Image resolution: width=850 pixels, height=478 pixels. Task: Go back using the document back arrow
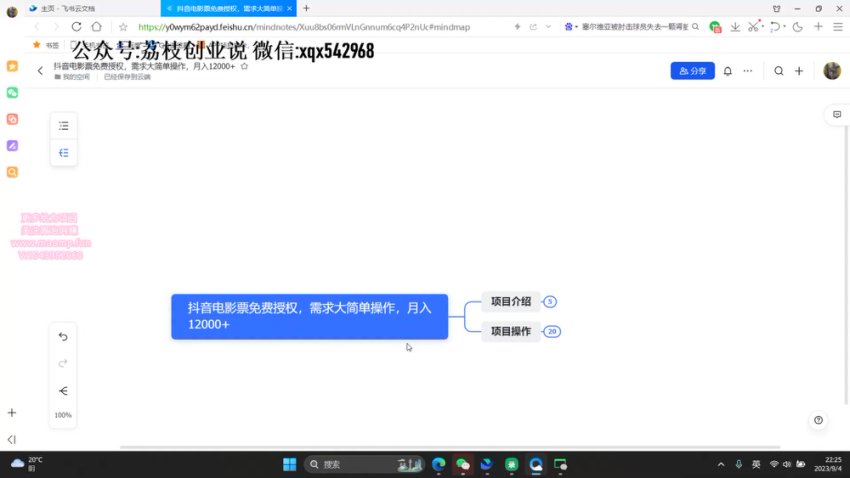pos(40,71)
